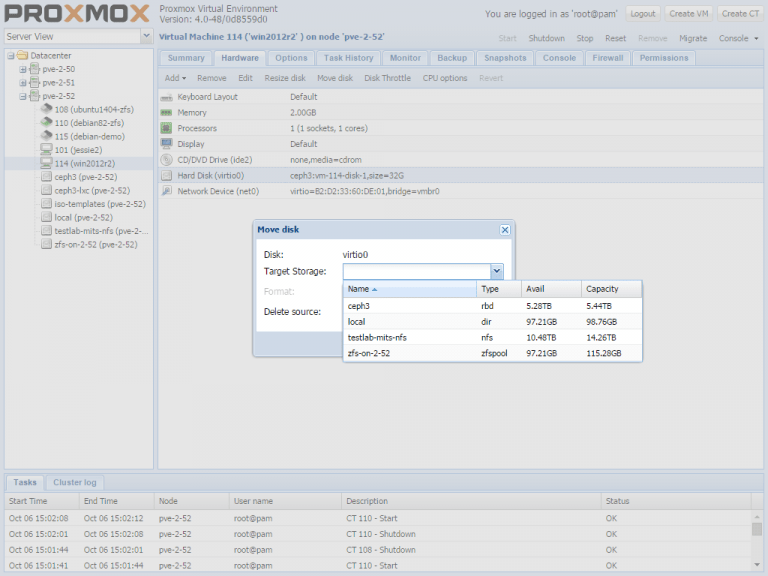
Task: Open the Task History tab
Action: [348, 58]
